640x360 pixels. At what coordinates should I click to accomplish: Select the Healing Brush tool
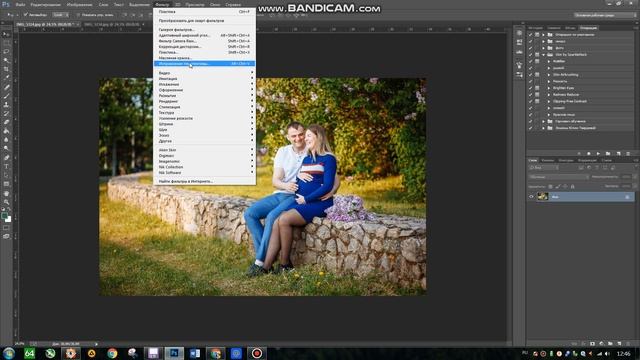pyautogui.click(x=6, y=87)
